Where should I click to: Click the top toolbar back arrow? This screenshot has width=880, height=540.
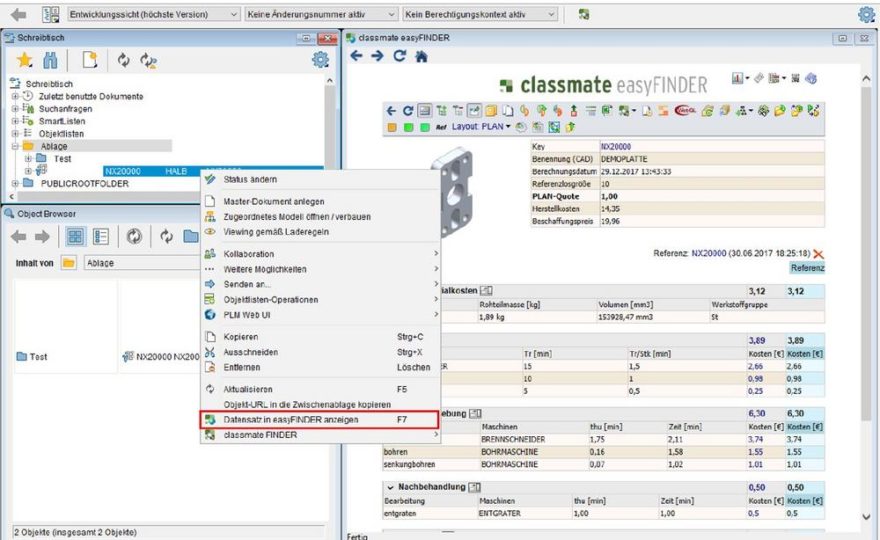[x=19, y=15]
